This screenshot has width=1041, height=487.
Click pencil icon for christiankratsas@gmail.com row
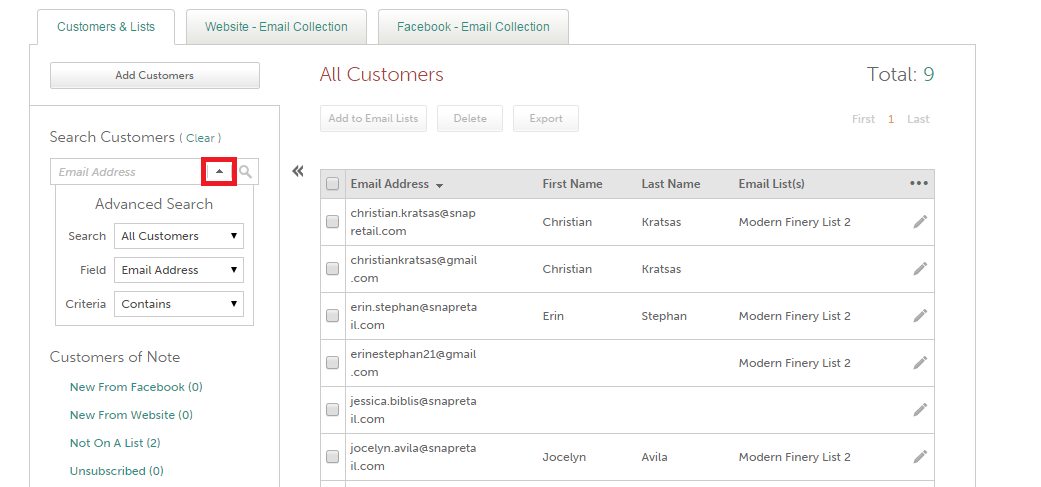tap(920, 269)
